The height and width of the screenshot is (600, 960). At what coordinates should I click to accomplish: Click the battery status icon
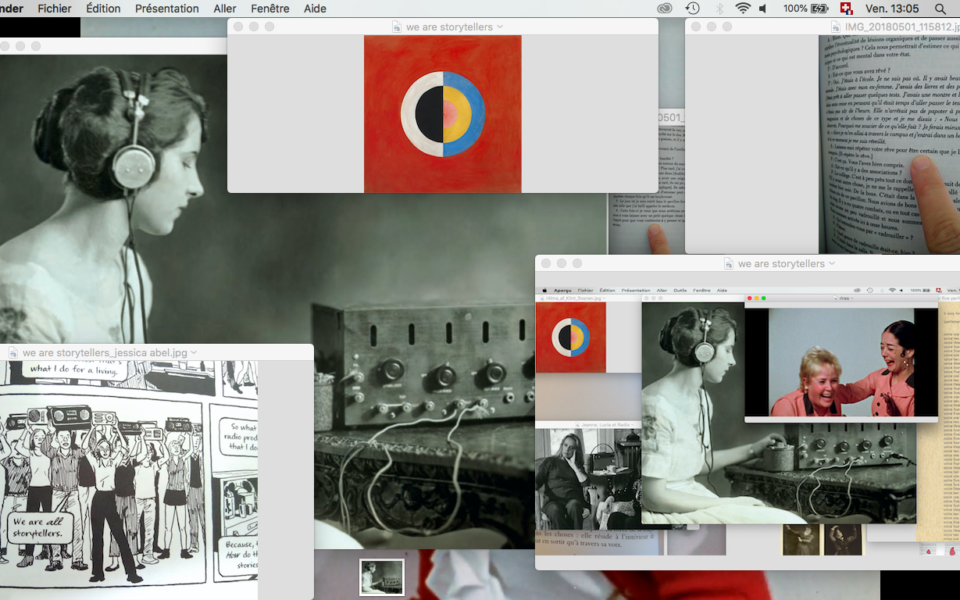point(820,8)
